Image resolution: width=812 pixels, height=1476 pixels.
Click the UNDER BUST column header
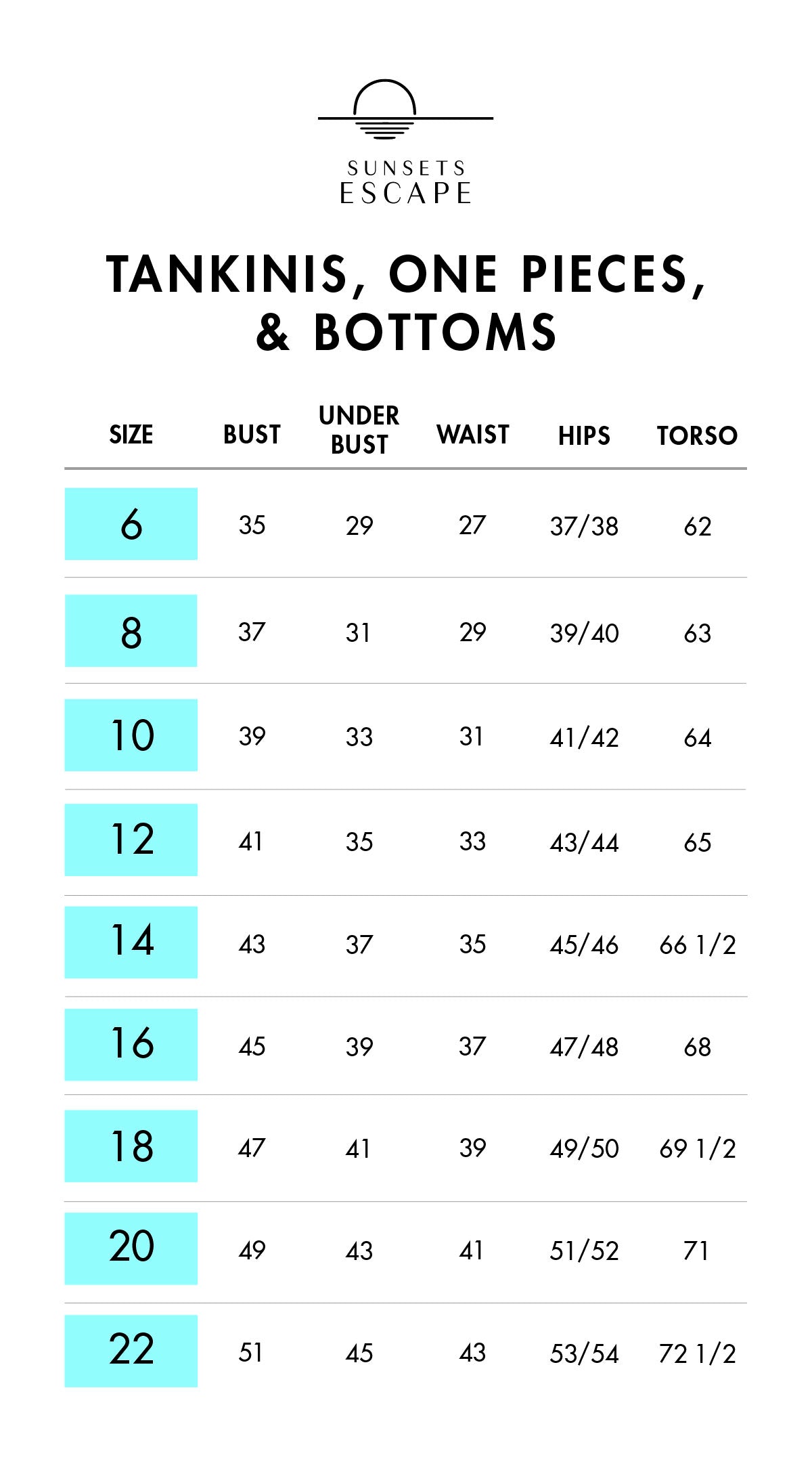pyautogui.click(x=359, y=430)
